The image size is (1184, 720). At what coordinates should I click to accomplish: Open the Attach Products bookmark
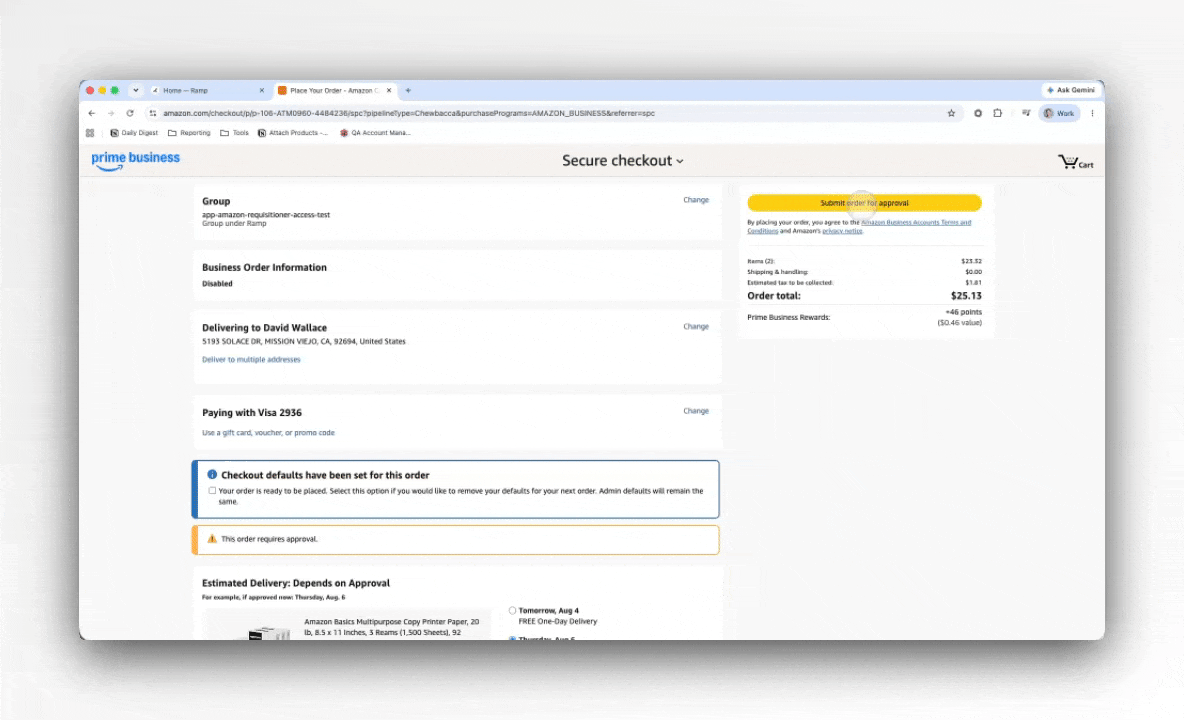(293, 133)
